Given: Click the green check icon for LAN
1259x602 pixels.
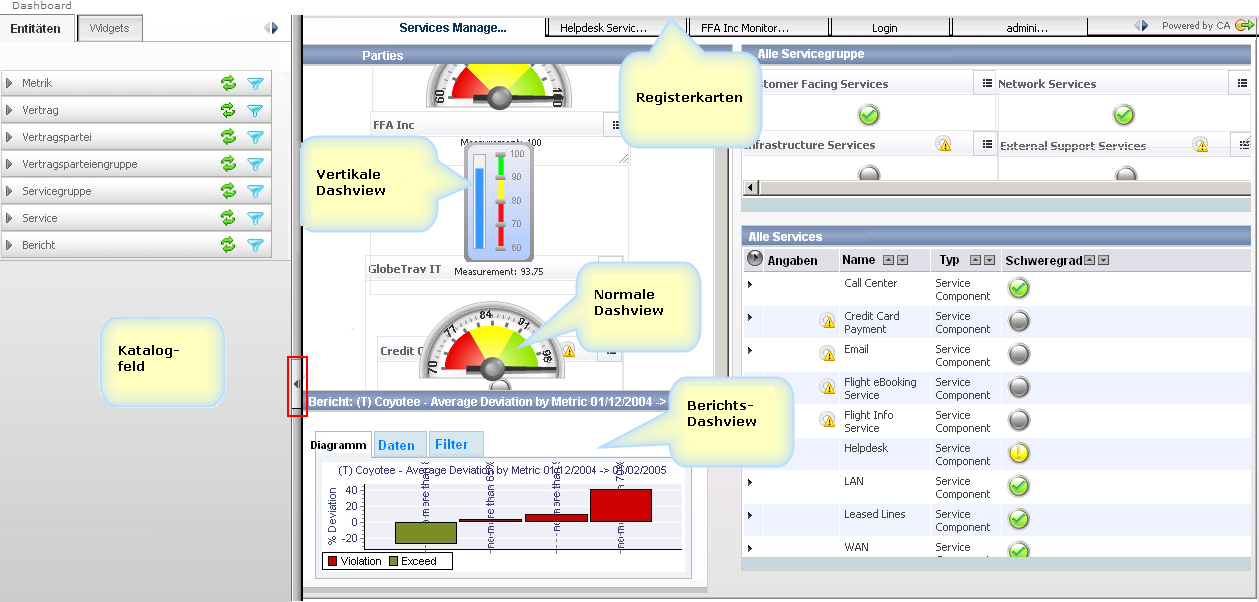Looking at the screenshot, I should pos(1018,486).
